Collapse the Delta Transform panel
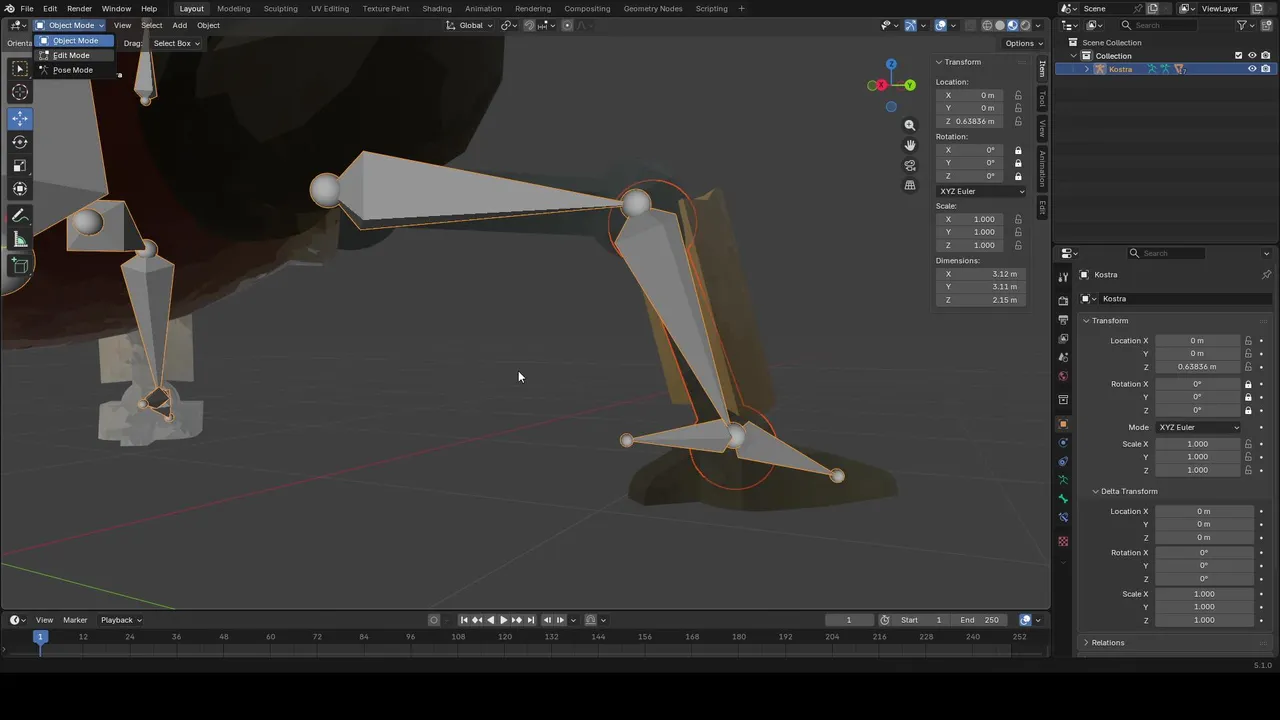 coord(1128,491)
